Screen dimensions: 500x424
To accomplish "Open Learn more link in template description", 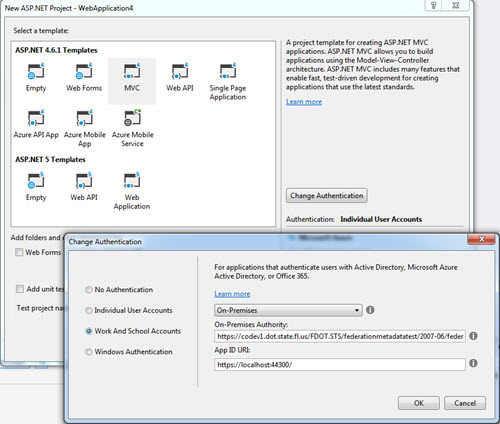I will [304, 102].
